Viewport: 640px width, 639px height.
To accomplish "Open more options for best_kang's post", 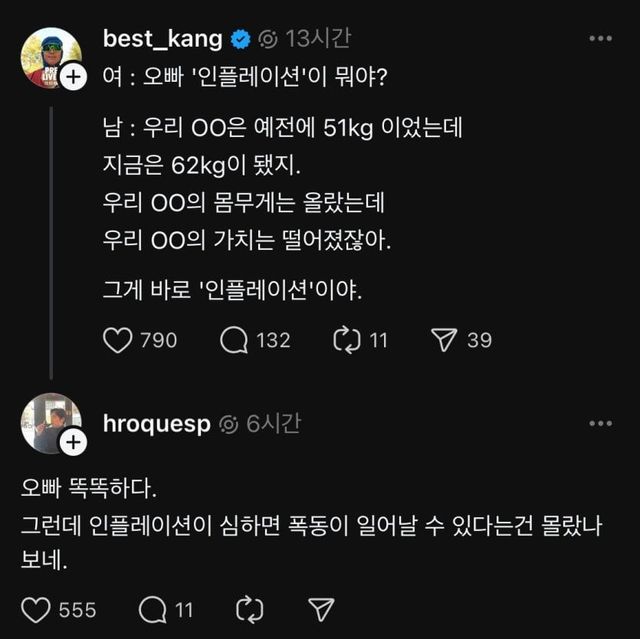I will click(x=600, y=39).
